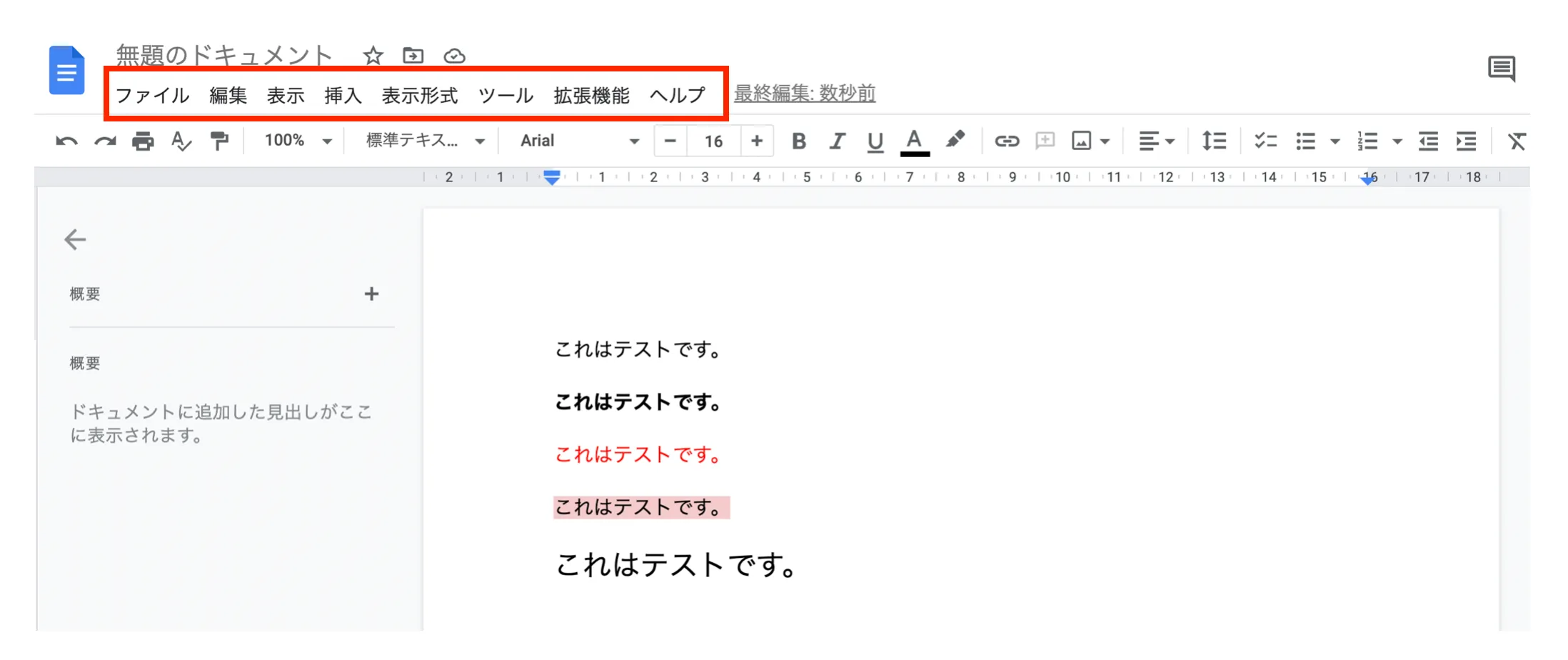Open the ツール menu
The width and height of the screenshot is (1568, 660).
pos(506,95)
